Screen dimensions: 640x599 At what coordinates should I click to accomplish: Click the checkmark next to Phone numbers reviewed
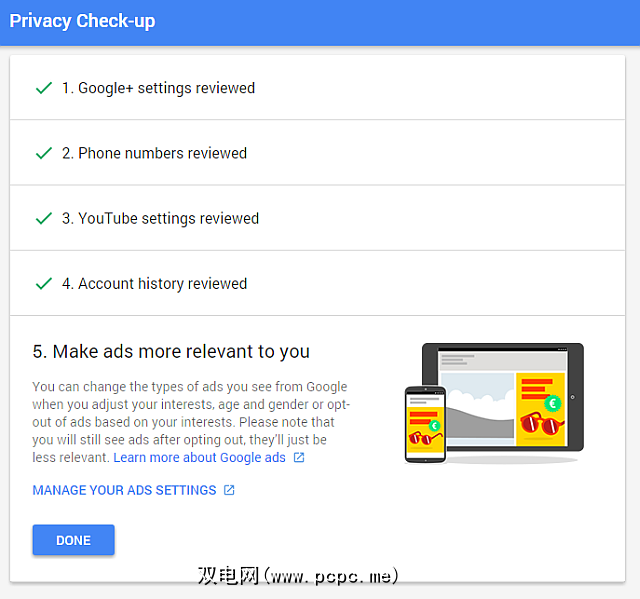[43, 153]
